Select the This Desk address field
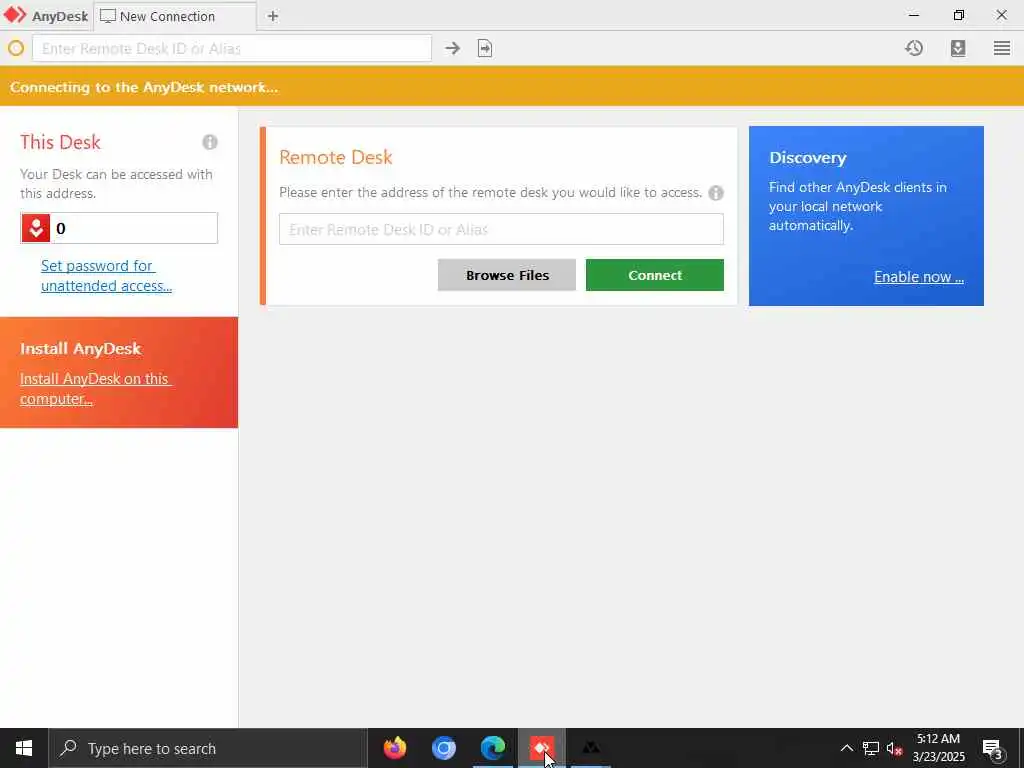Screen dimensions: 1024x768 (x=119, y=228)
